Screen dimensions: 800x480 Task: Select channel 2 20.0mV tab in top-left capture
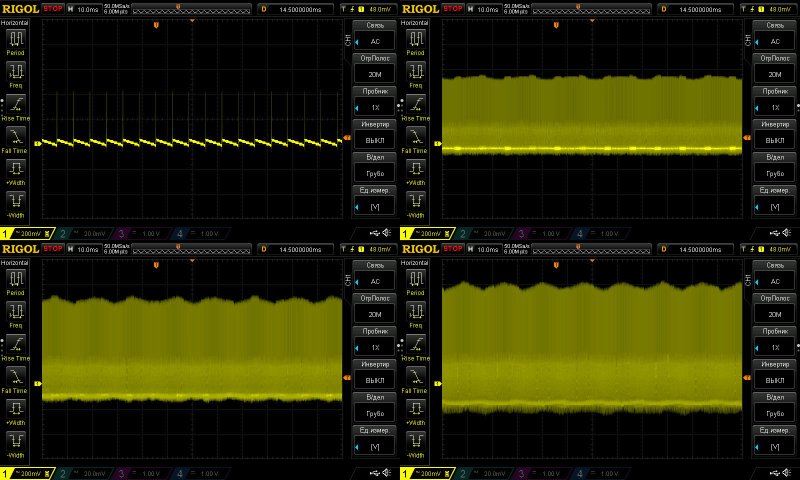point(83,234)
